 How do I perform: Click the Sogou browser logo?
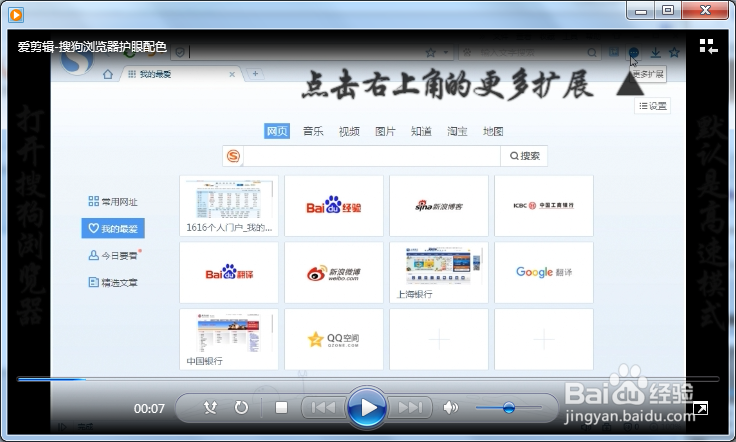[x=77, y=59]
